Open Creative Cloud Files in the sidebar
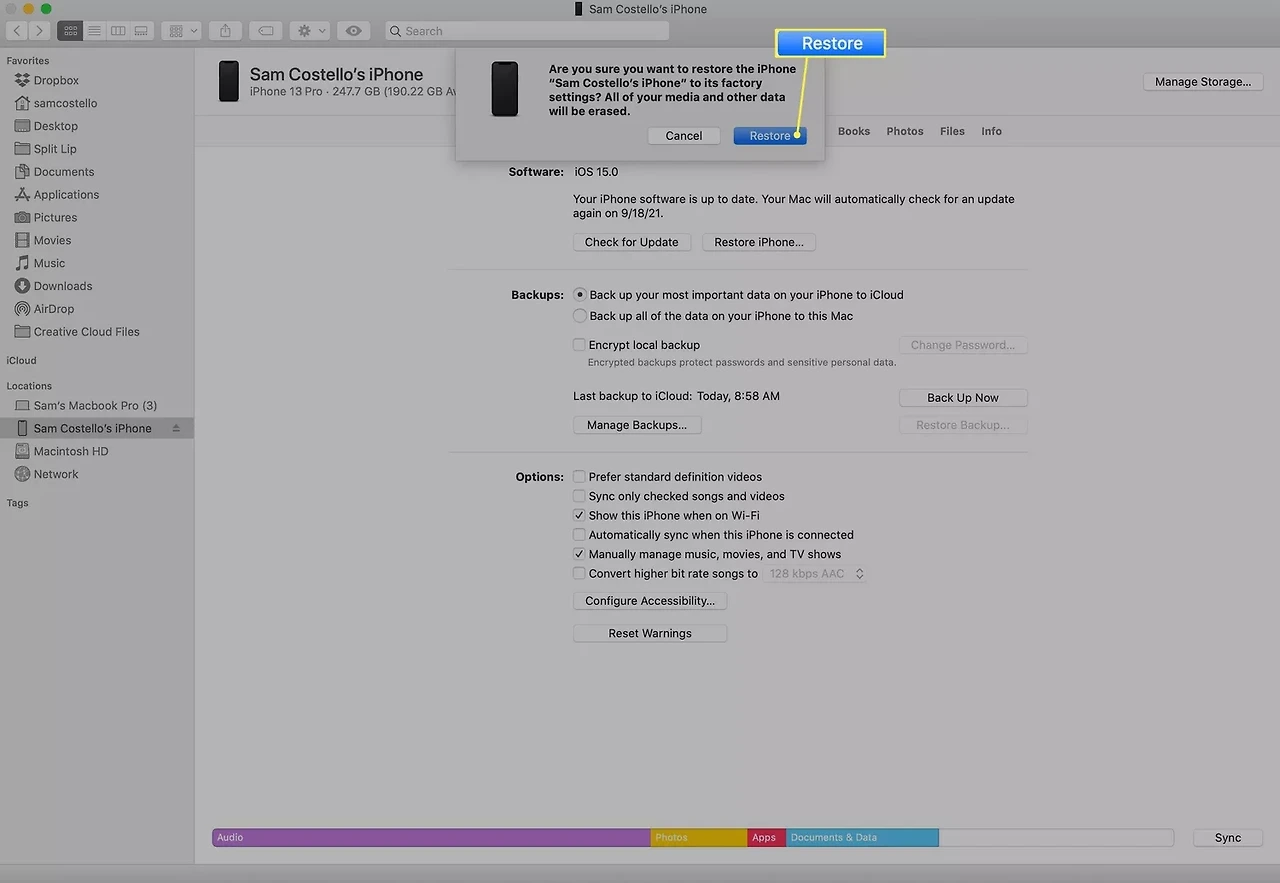 [x=86, y=332]
